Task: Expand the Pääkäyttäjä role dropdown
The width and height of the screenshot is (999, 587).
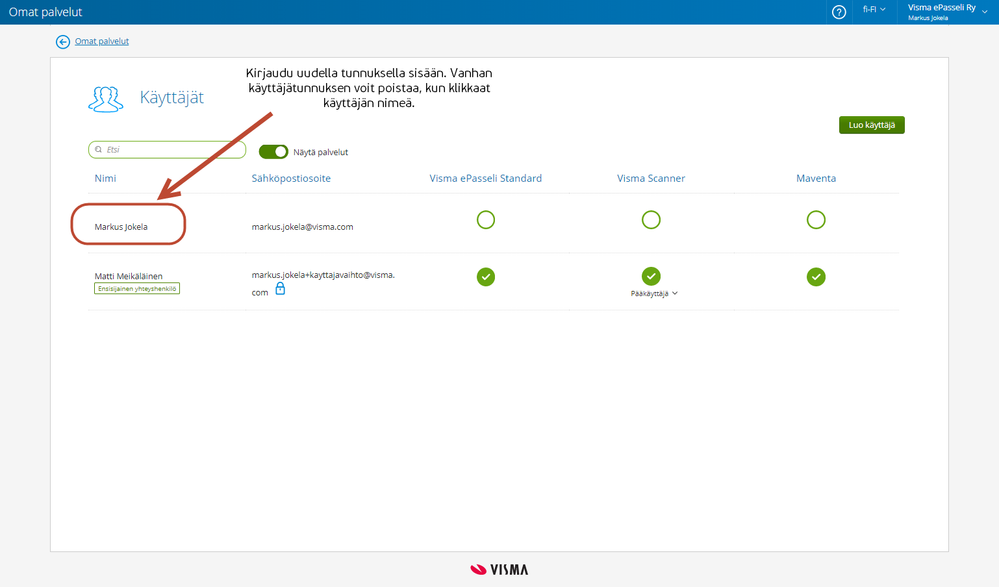Action: pyautogui.click(x=654, y=294)
